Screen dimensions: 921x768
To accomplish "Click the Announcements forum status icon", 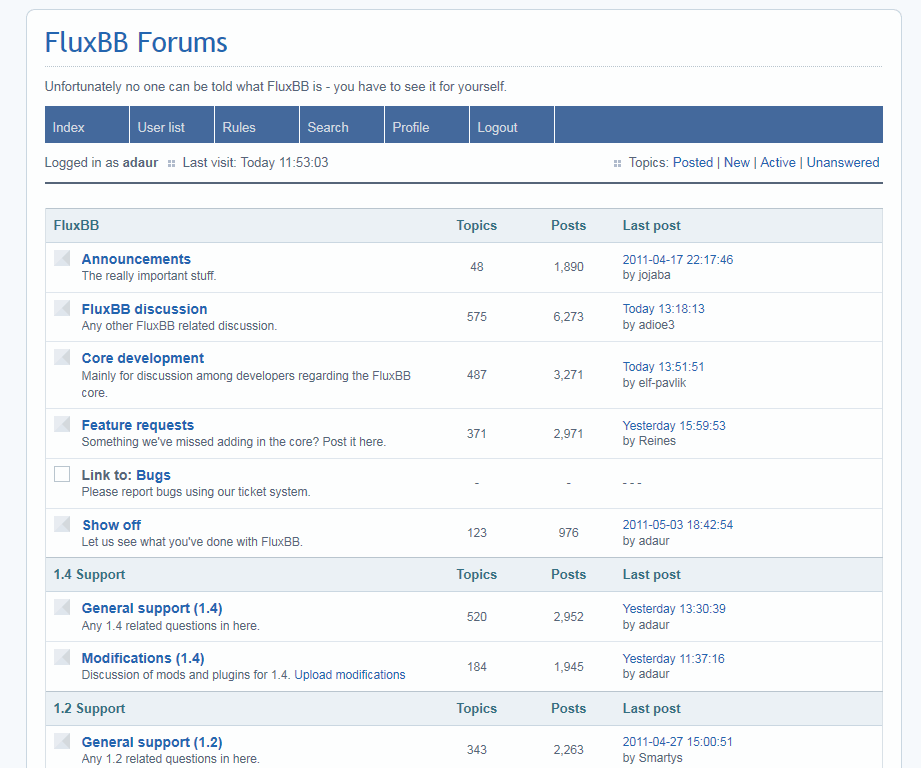I will click(x=62, y=258).
